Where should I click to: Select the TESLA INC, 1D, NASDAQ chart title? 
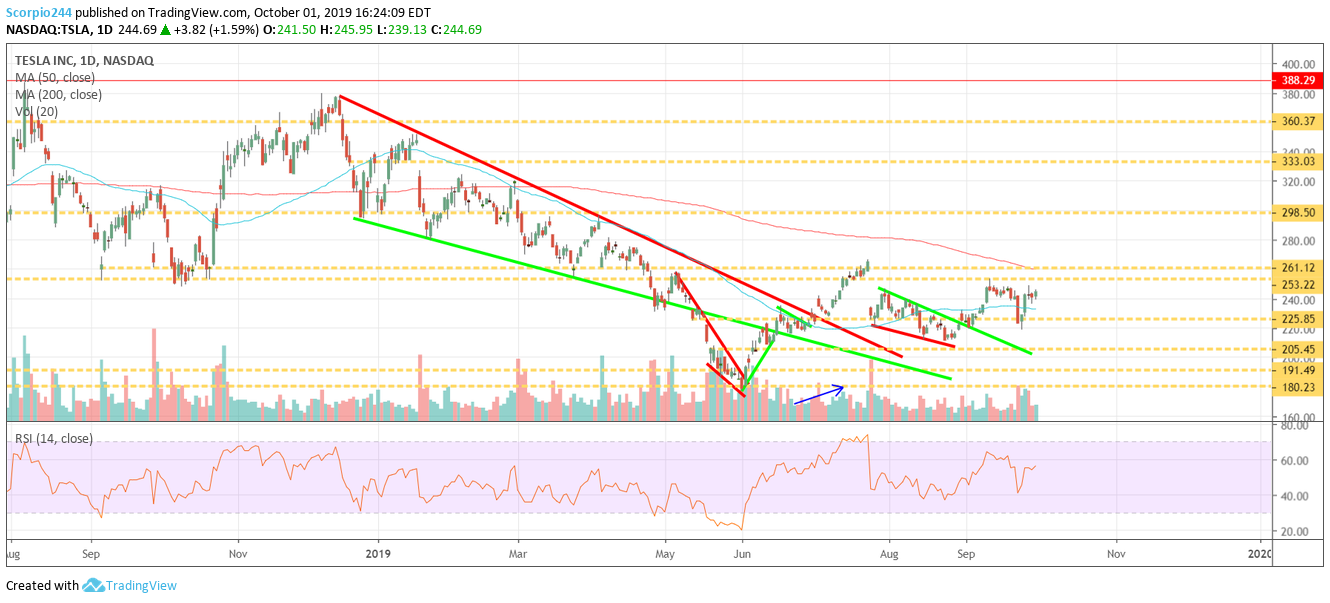84,60
